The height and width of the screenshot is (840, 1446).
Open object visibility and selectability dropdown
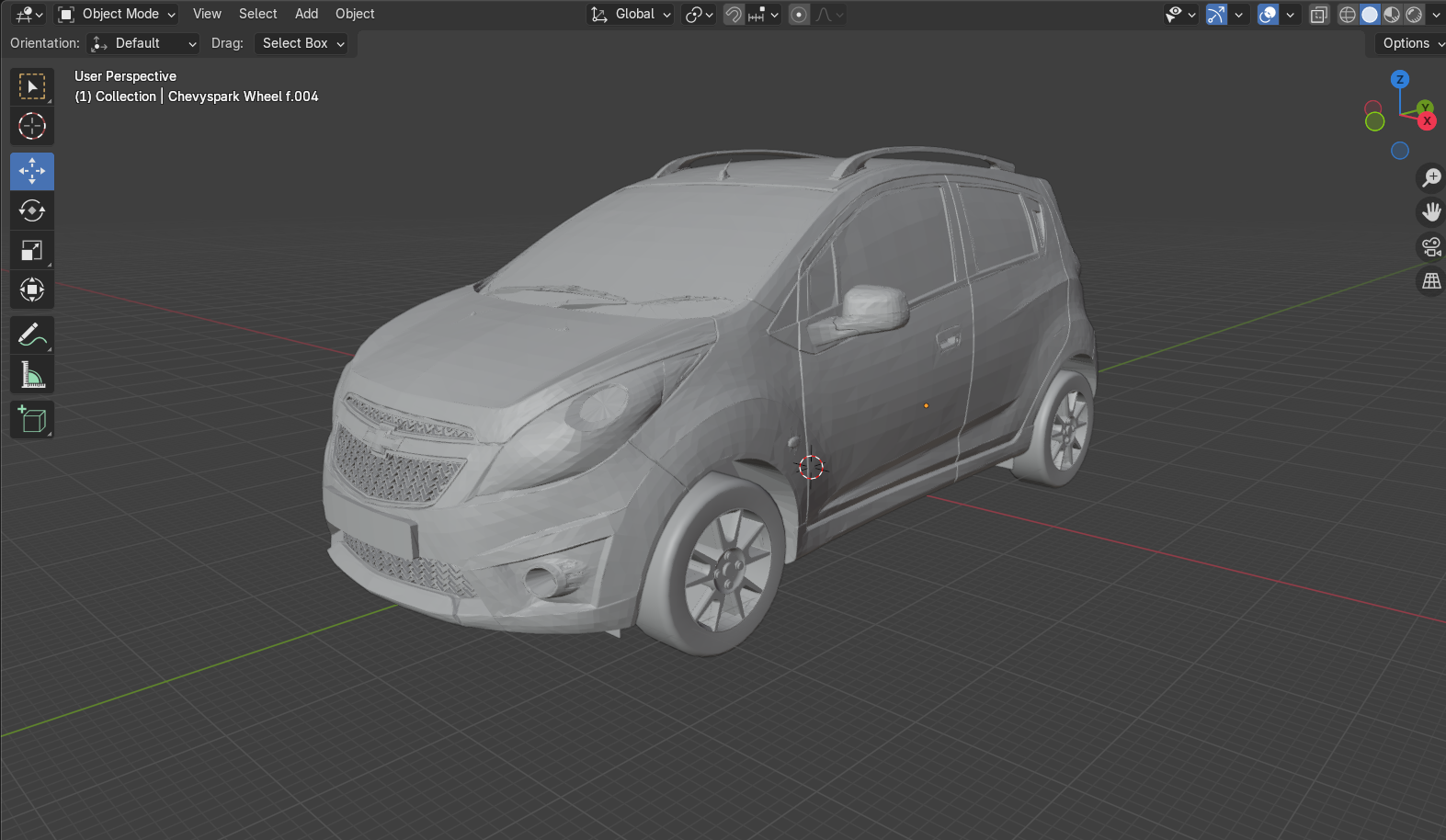1180,15
